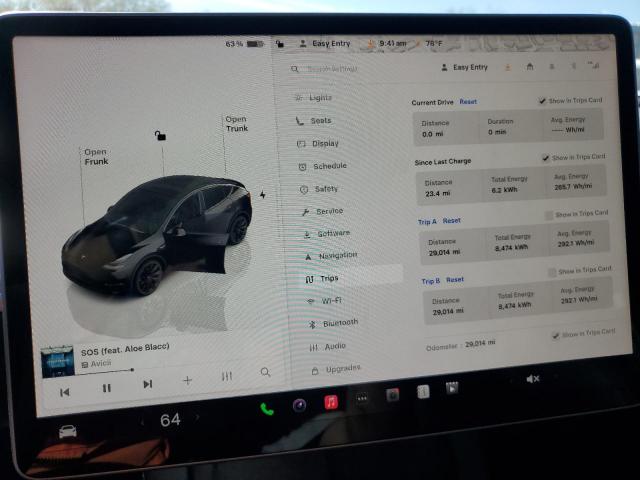Tap the LTE signal strength icon
The width and height of the screenshot is (640, 480).
[x=594, y=64]
